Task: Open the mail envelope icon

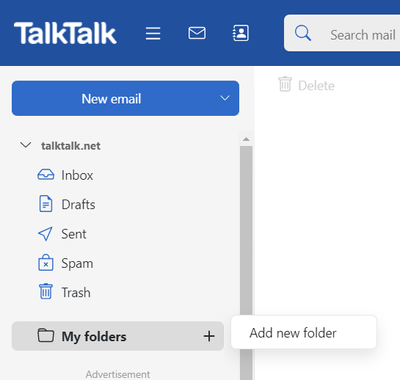Action: click(x=197, y=33)
